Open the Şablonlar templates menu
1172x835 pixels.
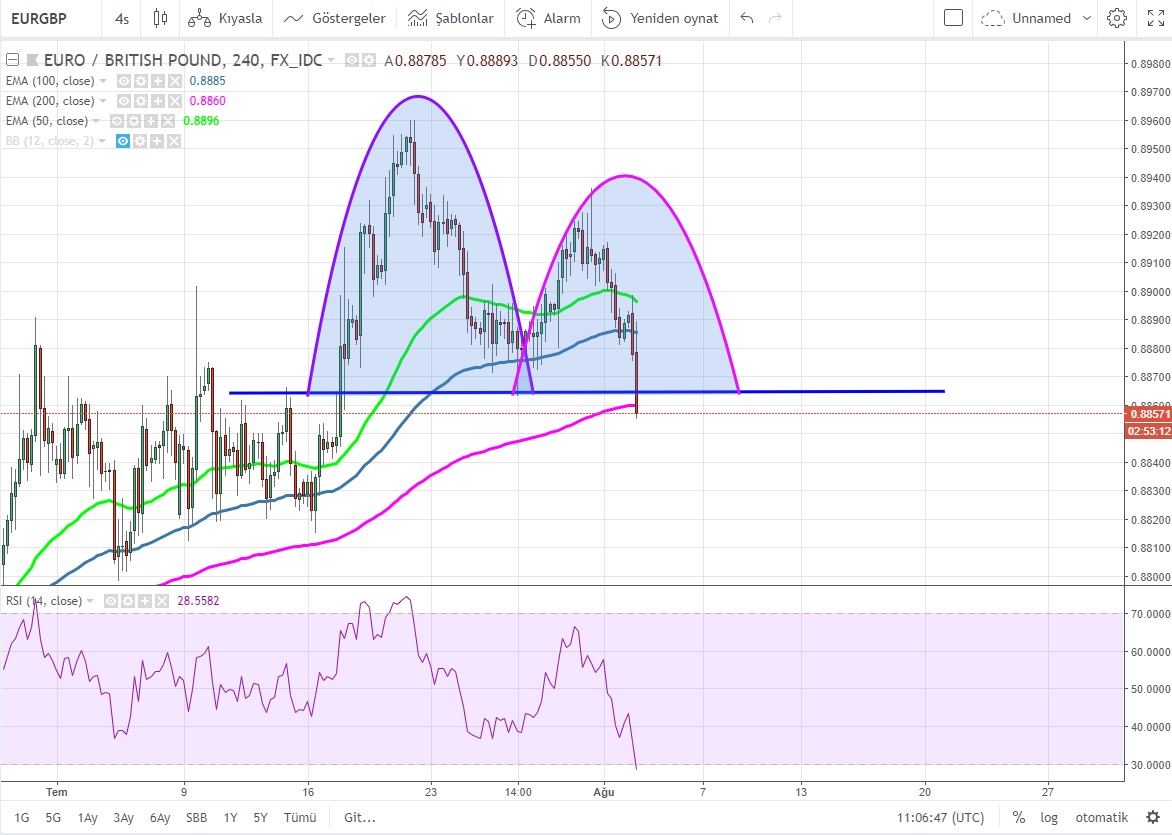tap(451, 18)
